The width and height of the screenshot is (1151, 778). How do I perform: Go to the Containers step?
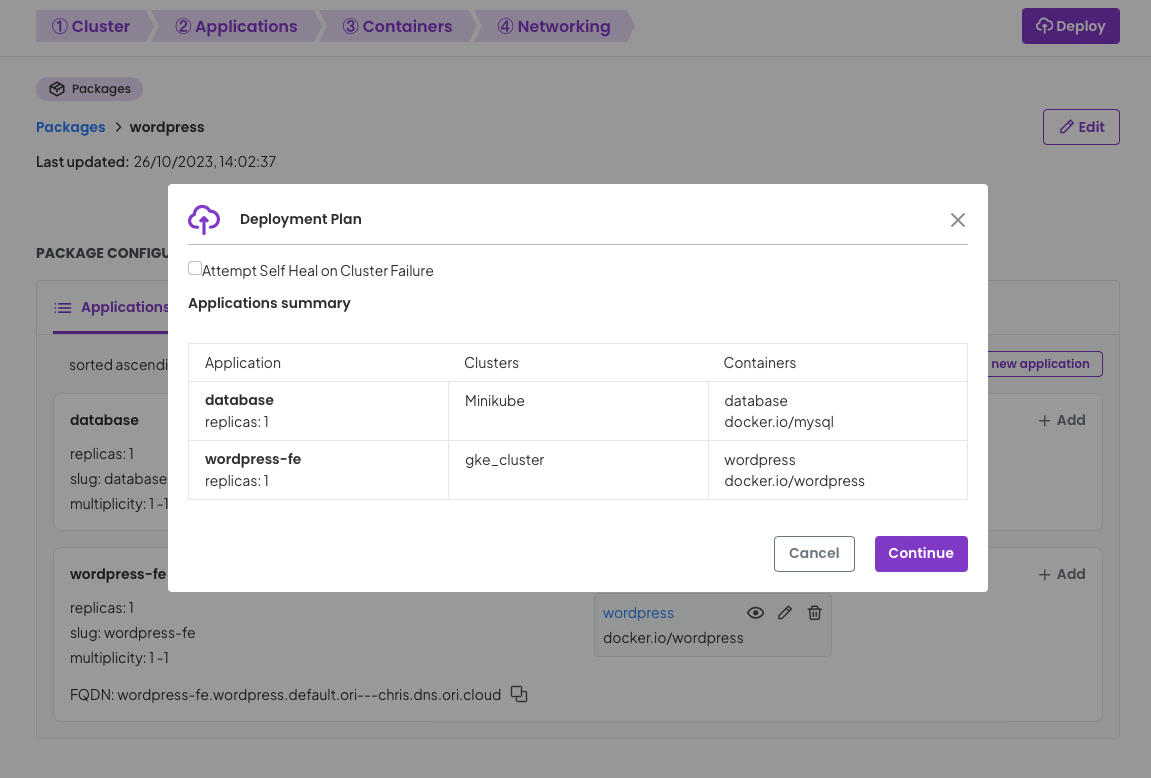pos(398,26)
